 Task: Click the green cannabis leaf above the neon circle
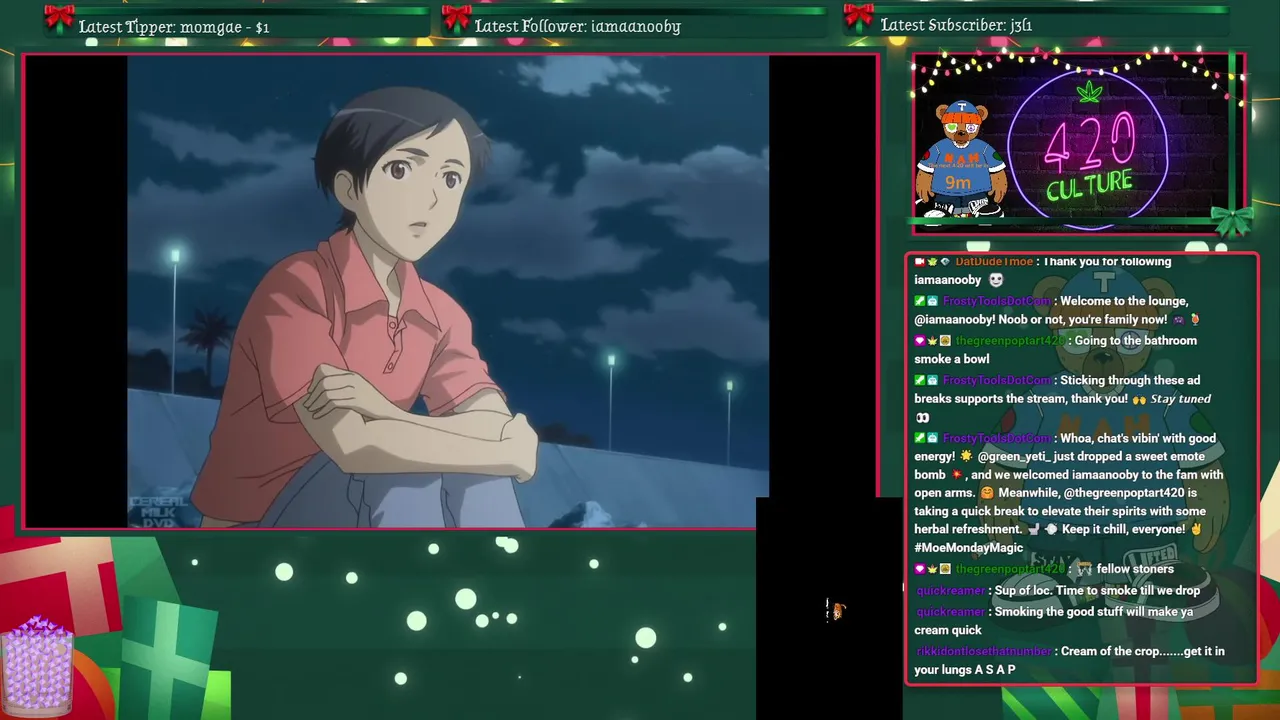(1089, 92)
